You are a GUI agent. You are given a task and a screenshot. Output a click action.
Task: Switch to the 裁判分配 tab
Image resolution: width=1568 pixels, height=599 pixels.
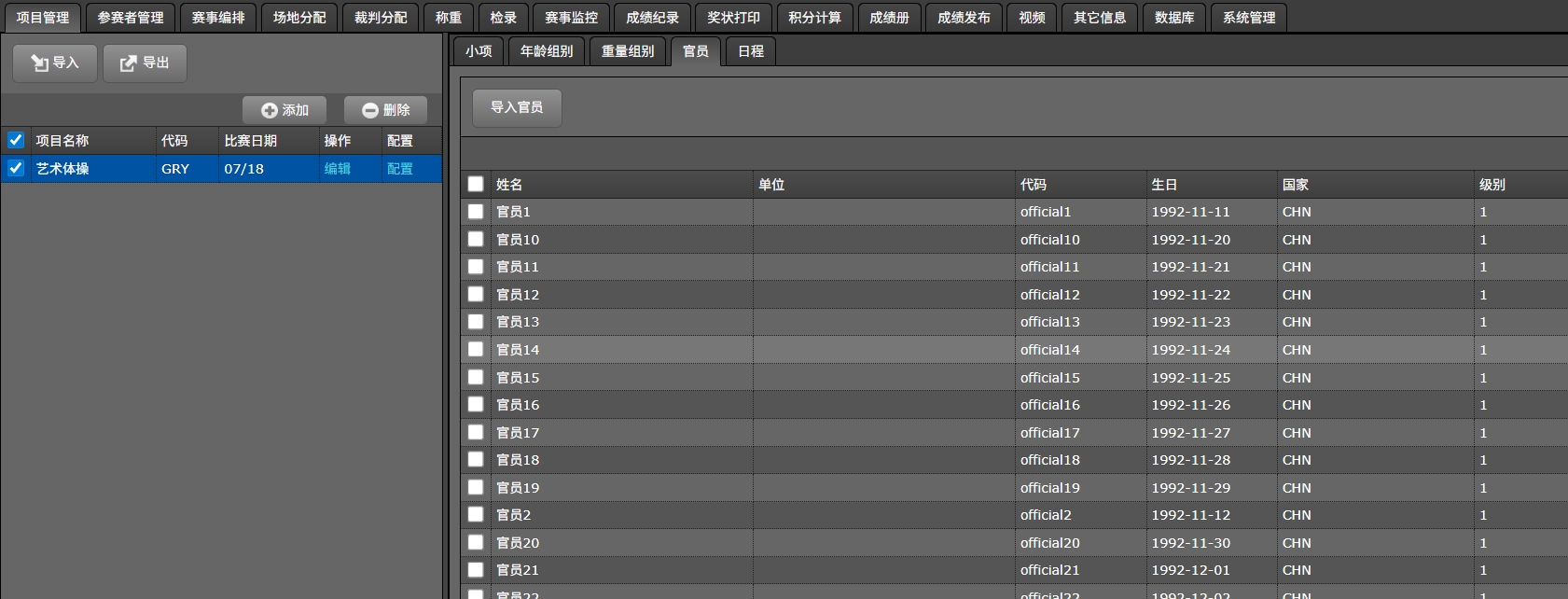coord(381,18)
